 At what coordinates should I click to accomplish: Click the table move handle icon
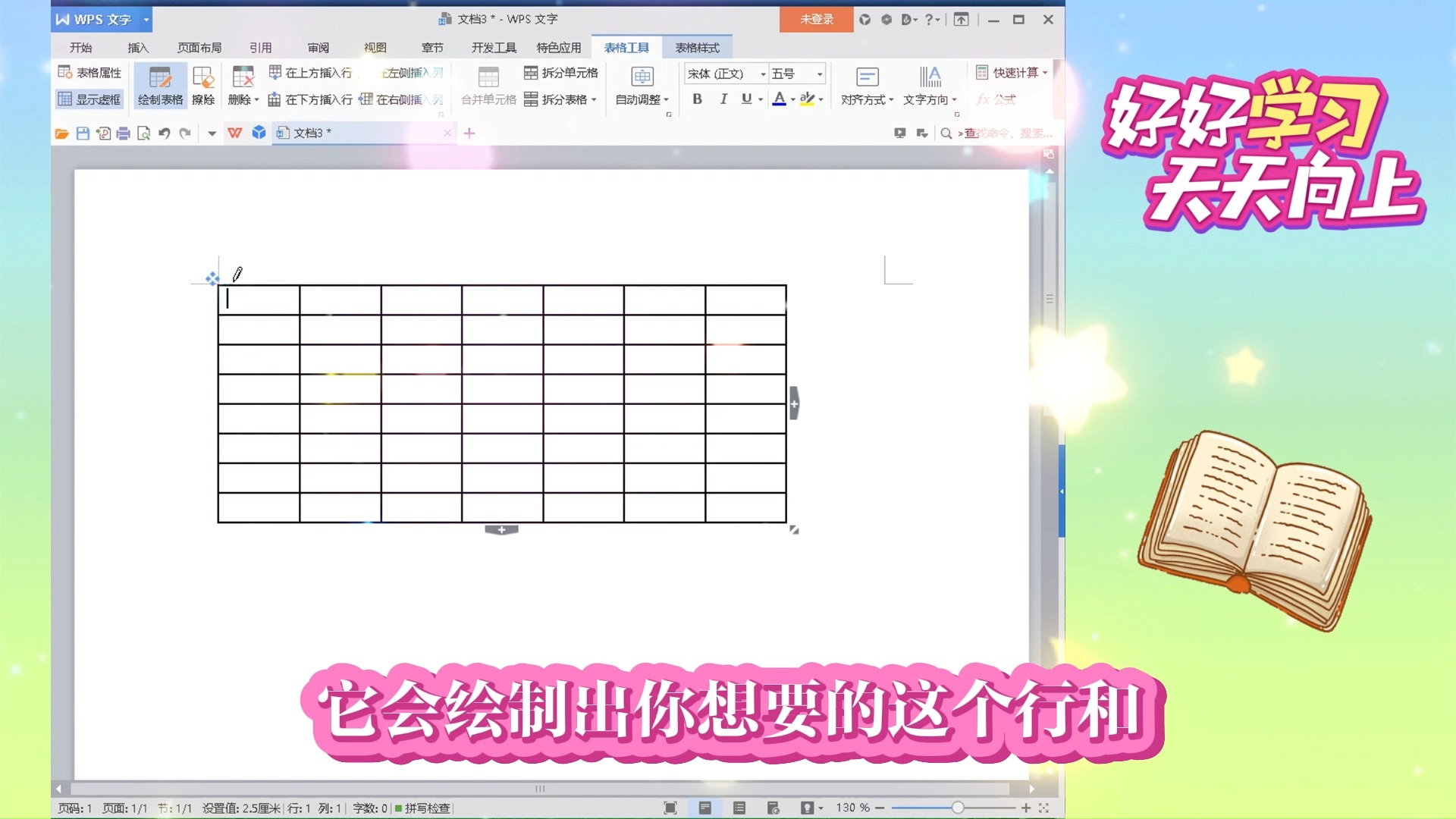point(212,278)
